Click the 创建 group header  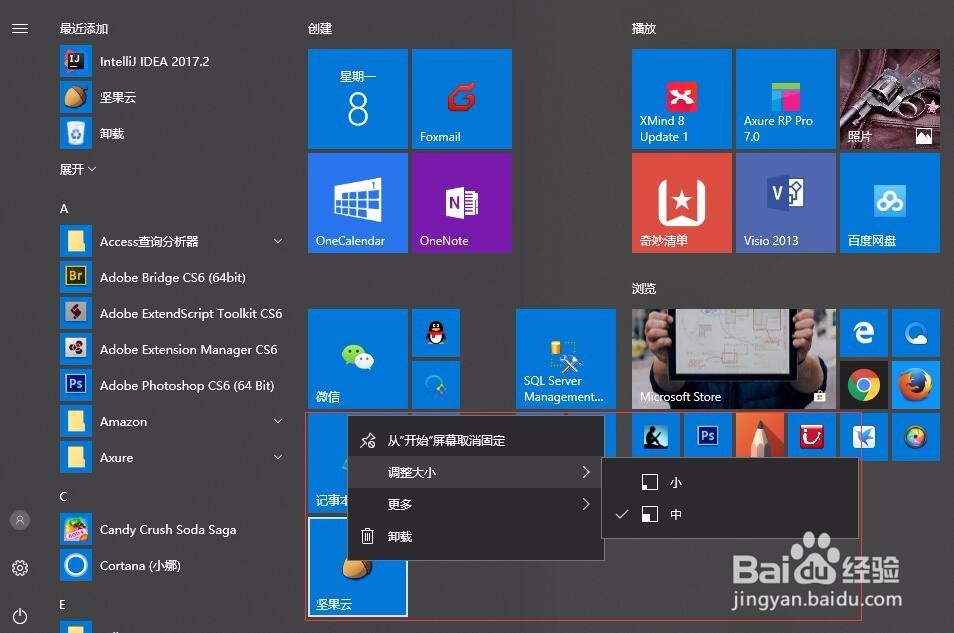tap(320, 29)
